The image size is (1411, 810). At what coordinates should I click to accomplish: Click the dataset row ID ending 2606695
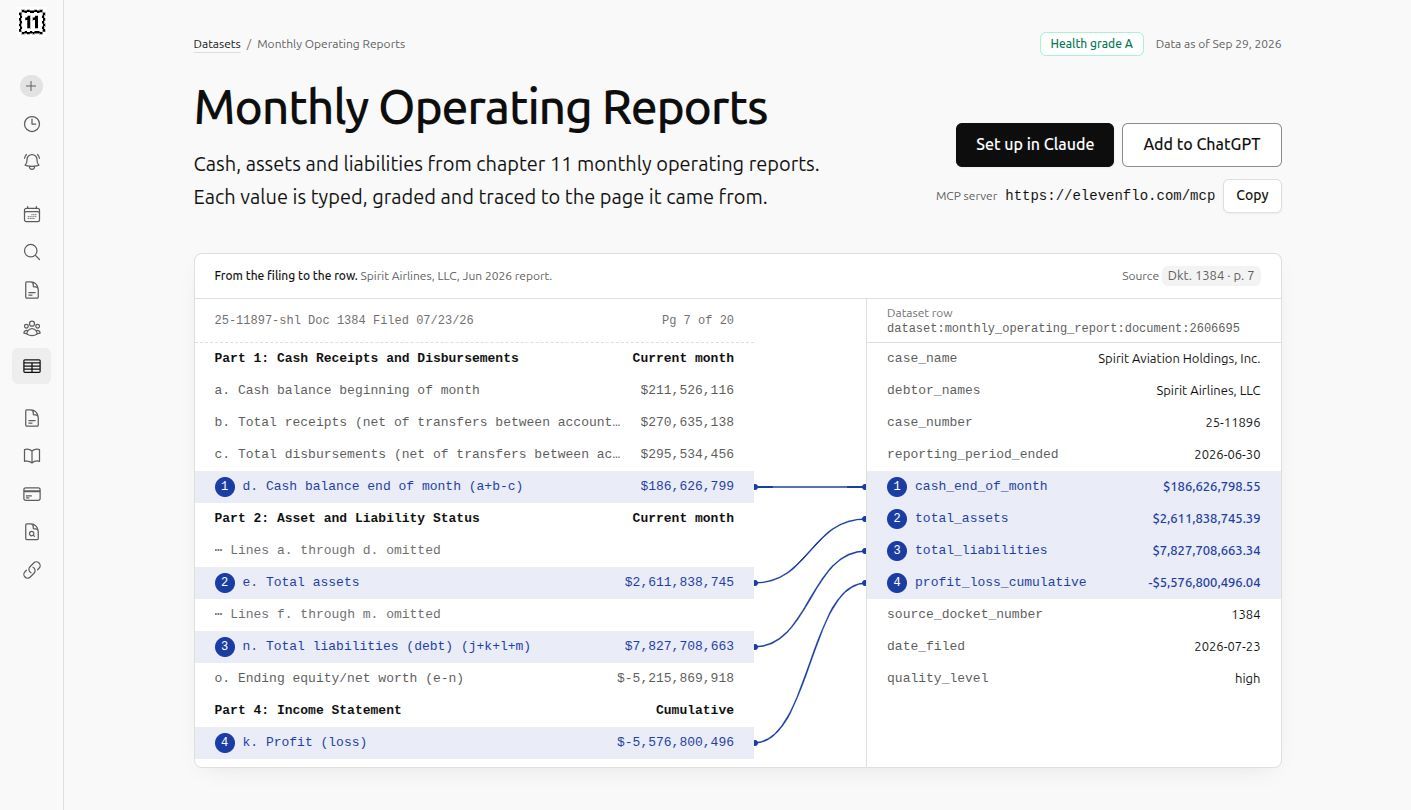pos(1063,328)
